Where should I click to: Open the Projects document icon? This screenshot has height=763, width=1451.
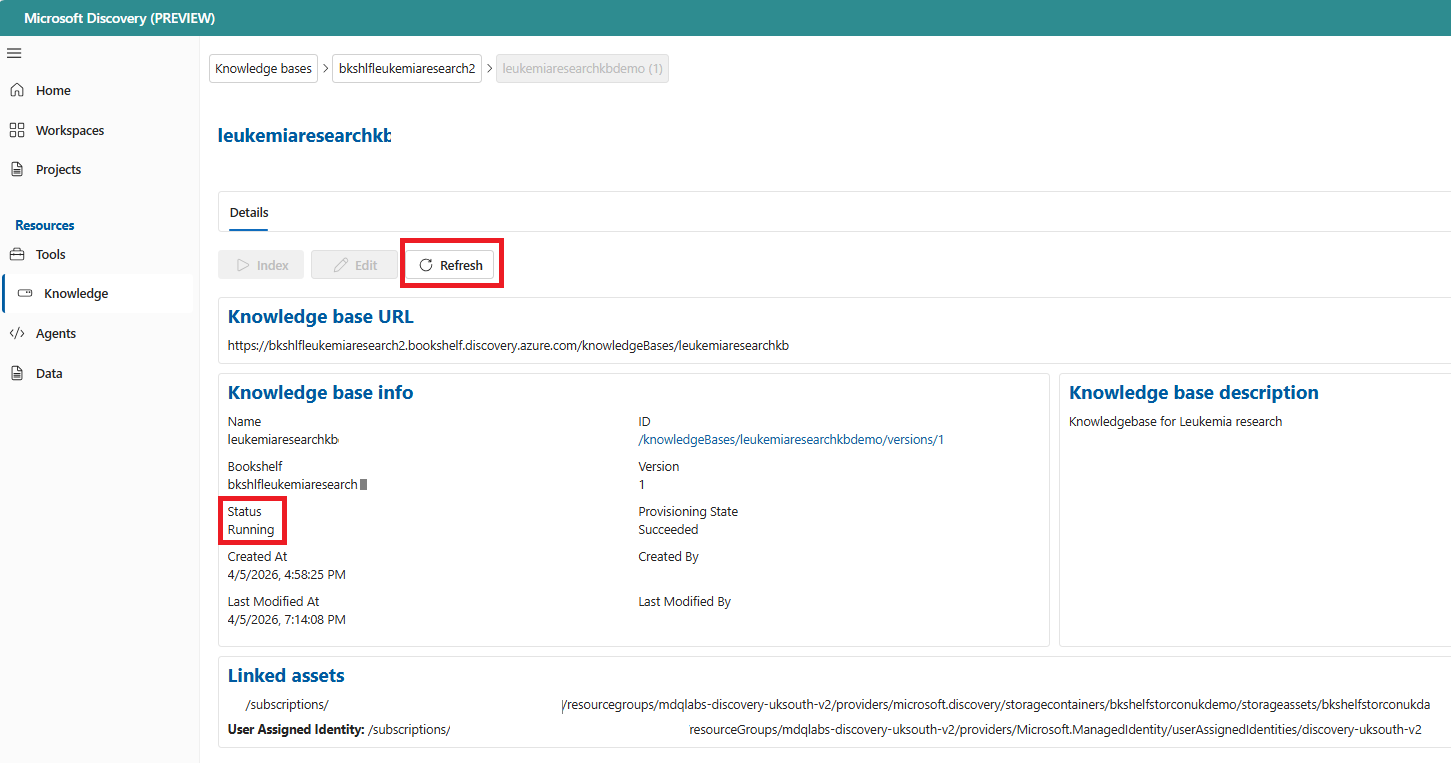point(17,169)
